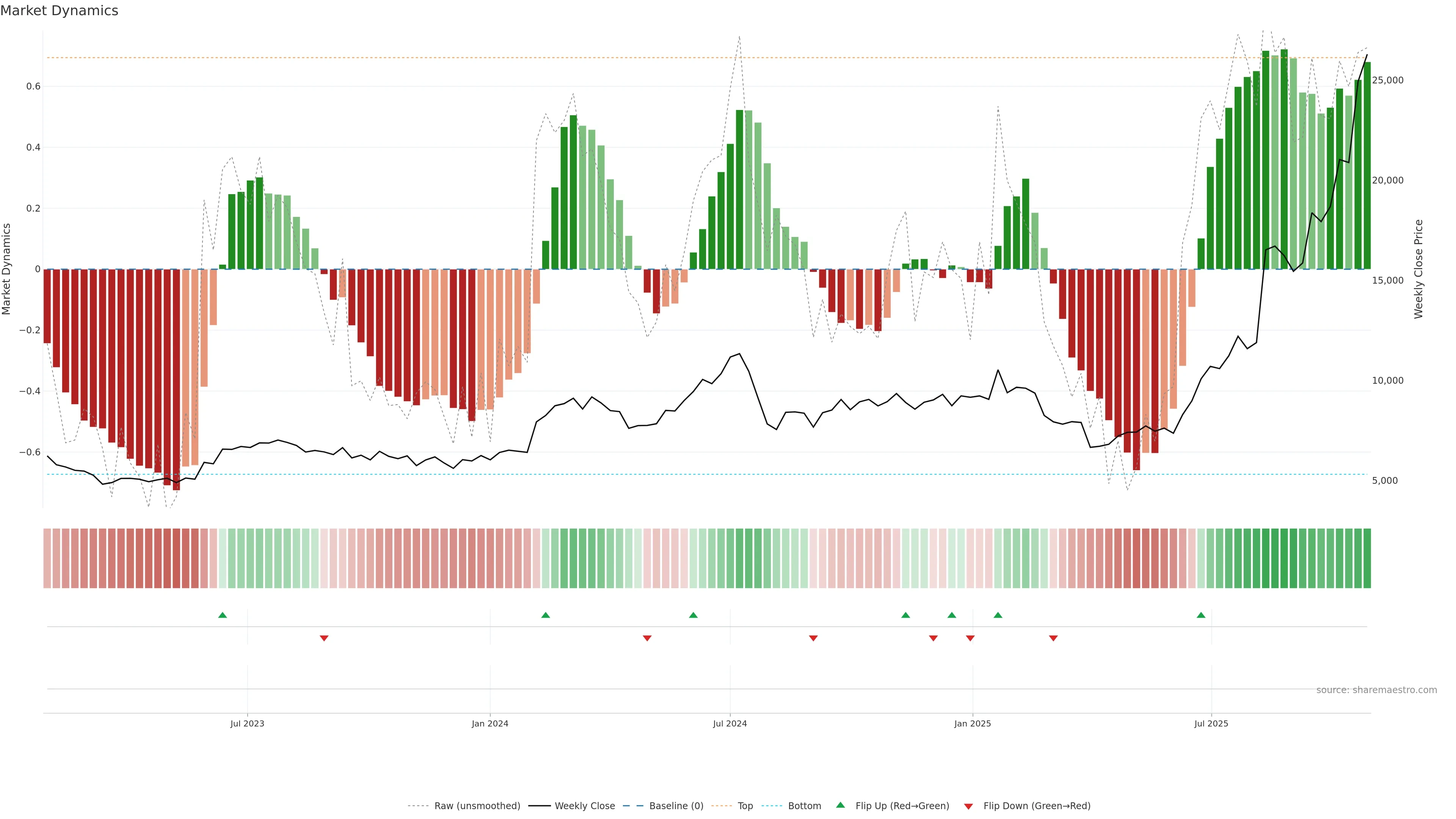Hide the Bottom threshold legend item

804,806
